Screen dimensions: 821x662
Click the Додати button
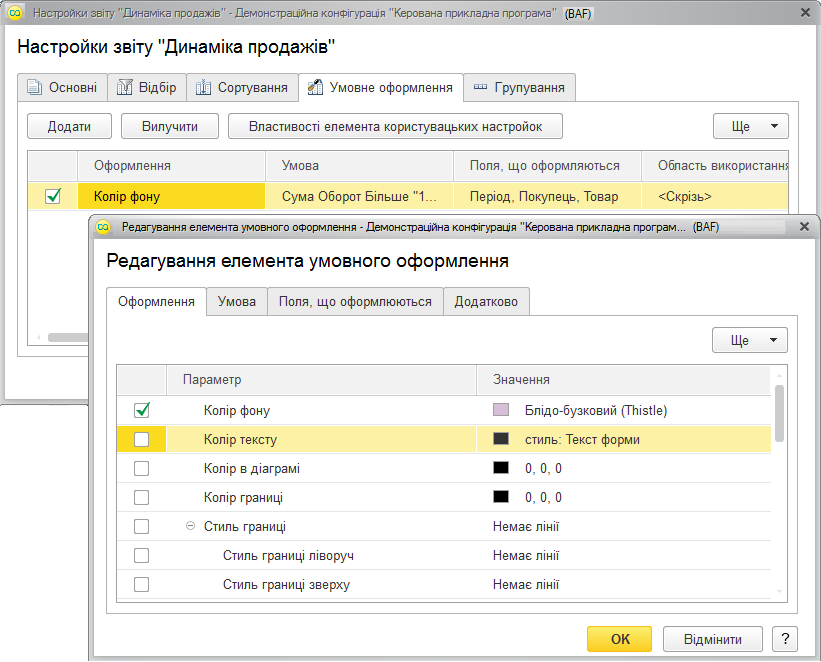pyautogui.click(x=69, y=126)
